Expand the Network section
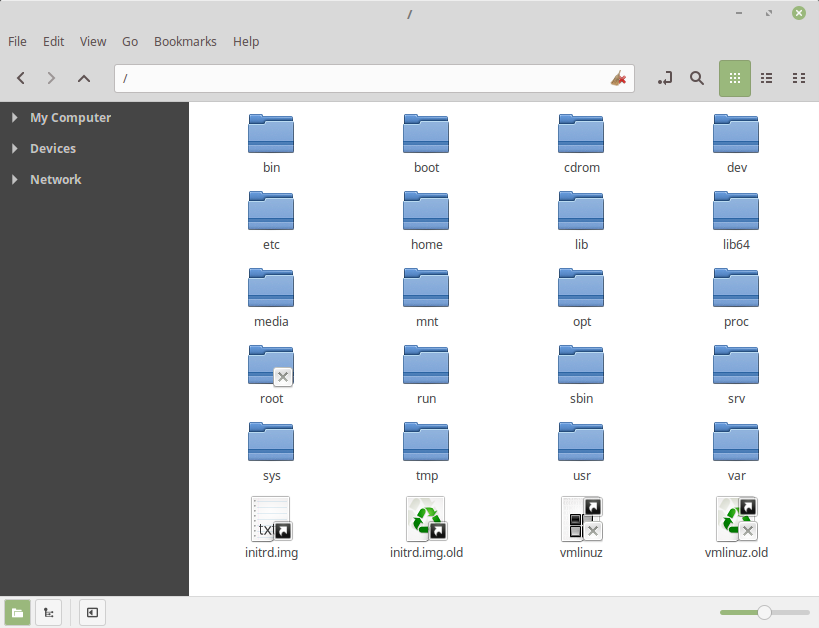Screen dimensions: 819x628 coord(13,179)
